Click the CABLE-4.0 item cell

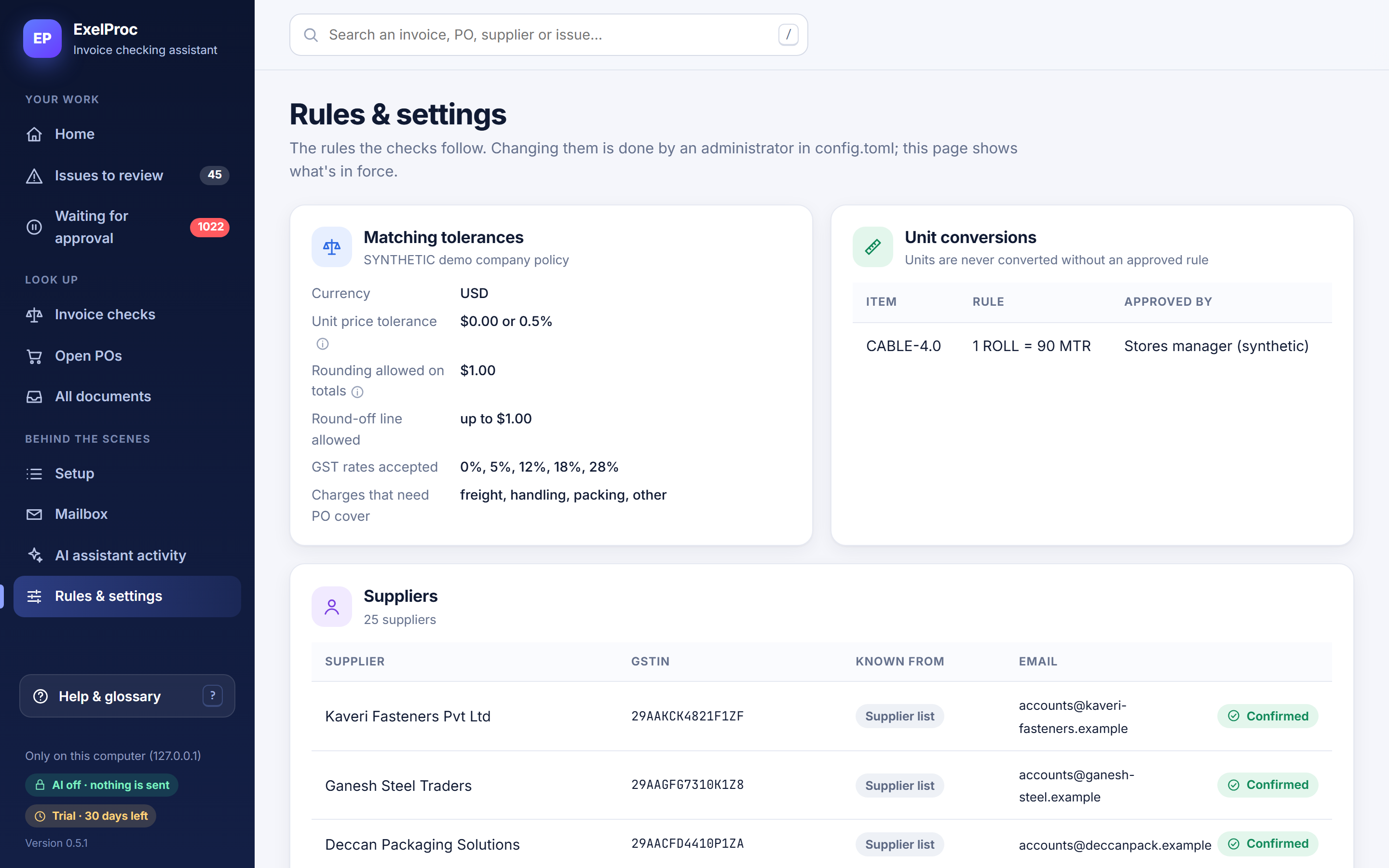click(x=903, y=346)
